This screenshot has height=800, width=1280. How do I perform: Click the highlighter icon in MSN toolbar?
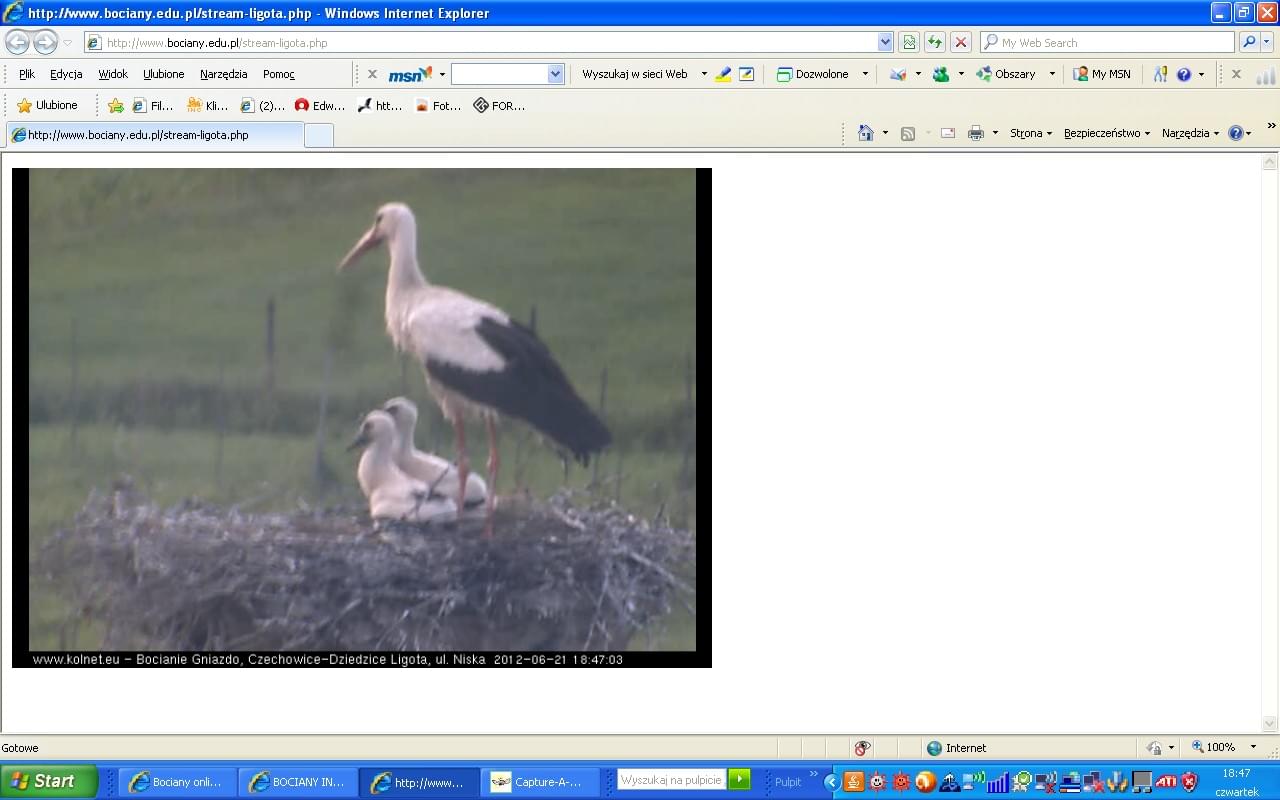tap(723, 74)
